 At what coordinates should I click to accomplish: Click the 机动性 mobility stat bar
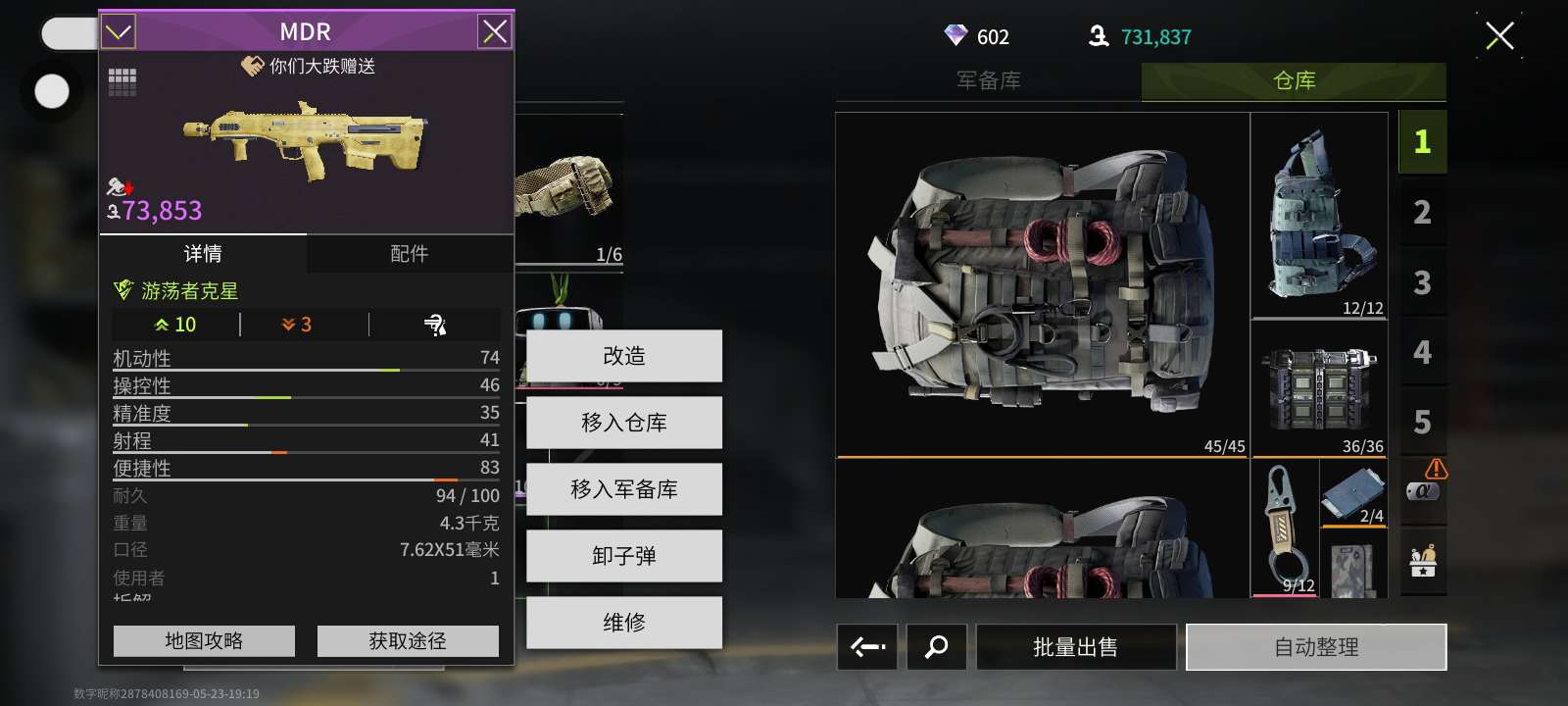[306, 359]
